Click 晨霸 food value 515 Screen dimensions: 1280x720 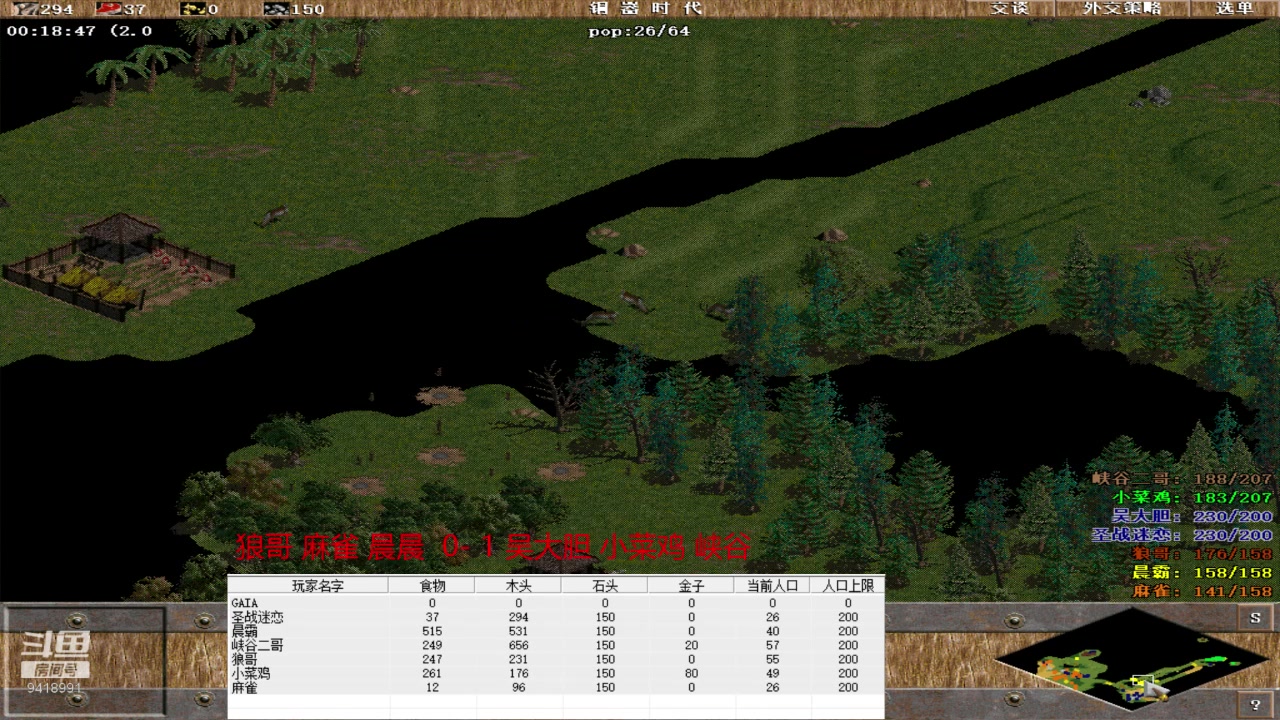click(432, 631)
